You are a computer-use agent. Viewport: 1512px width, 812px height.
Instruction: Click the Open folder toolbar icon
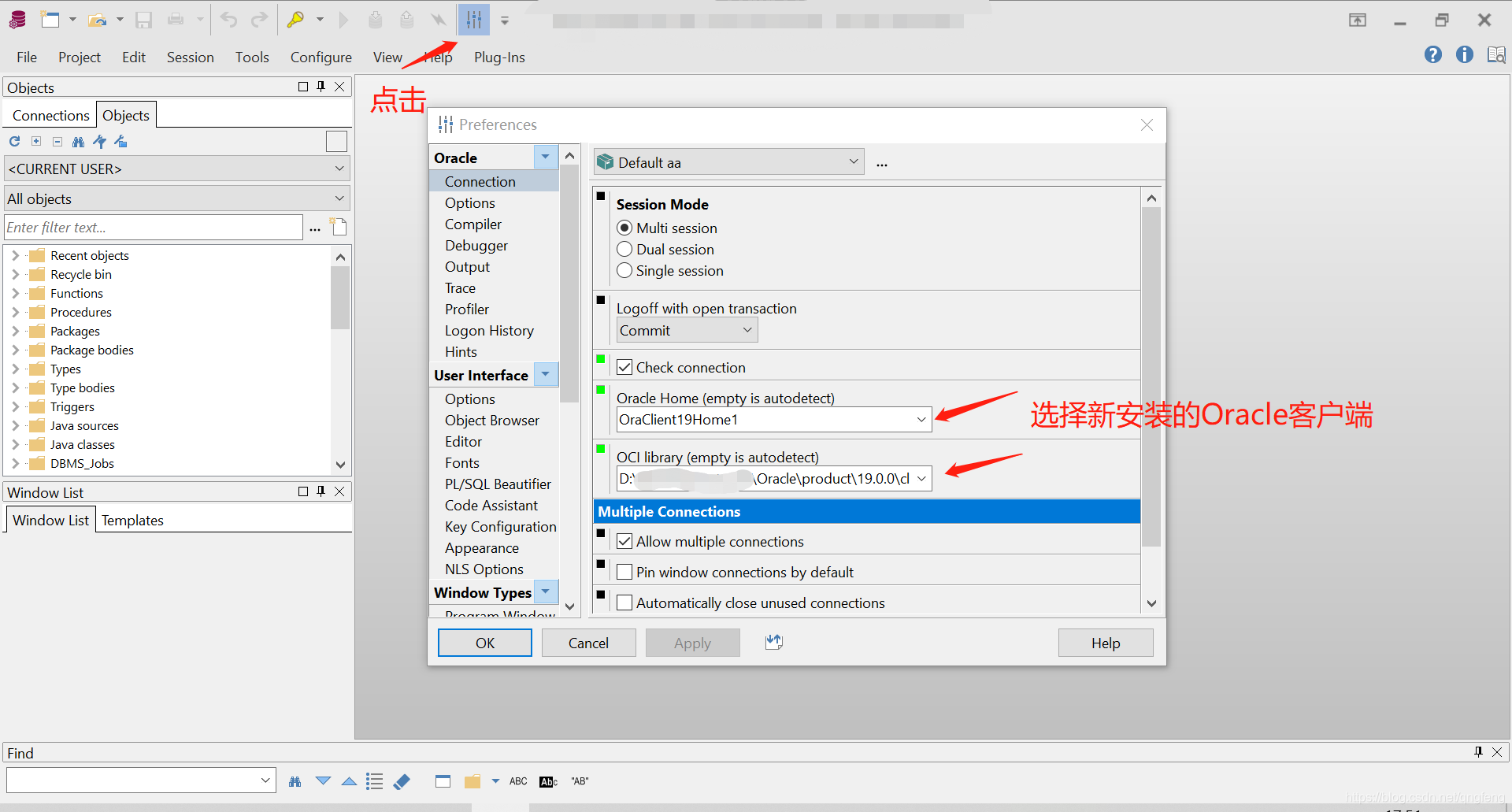(97, 20)
